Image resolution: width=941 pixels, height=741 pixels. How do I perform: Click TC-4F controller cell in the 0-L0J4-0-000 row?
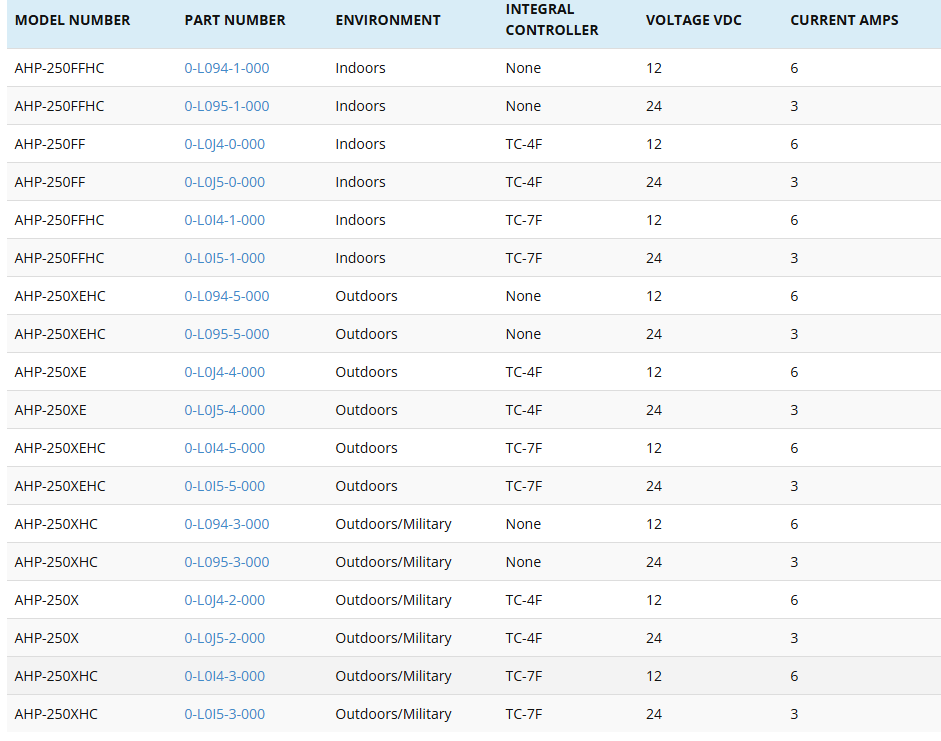[523, 144]
